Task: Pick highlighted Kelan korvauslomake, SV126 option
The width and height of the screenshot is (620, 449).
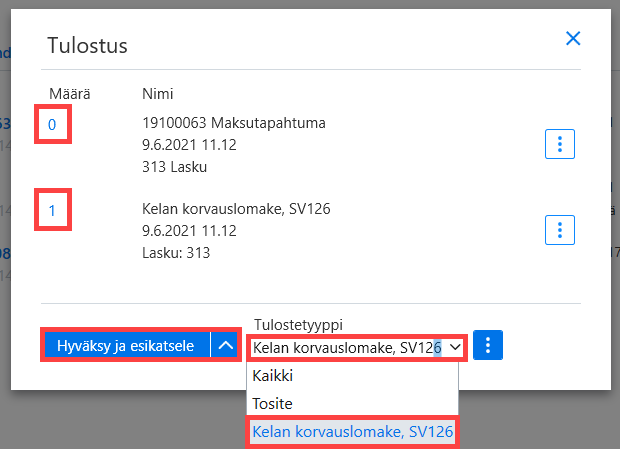Action: coord(352,432)
